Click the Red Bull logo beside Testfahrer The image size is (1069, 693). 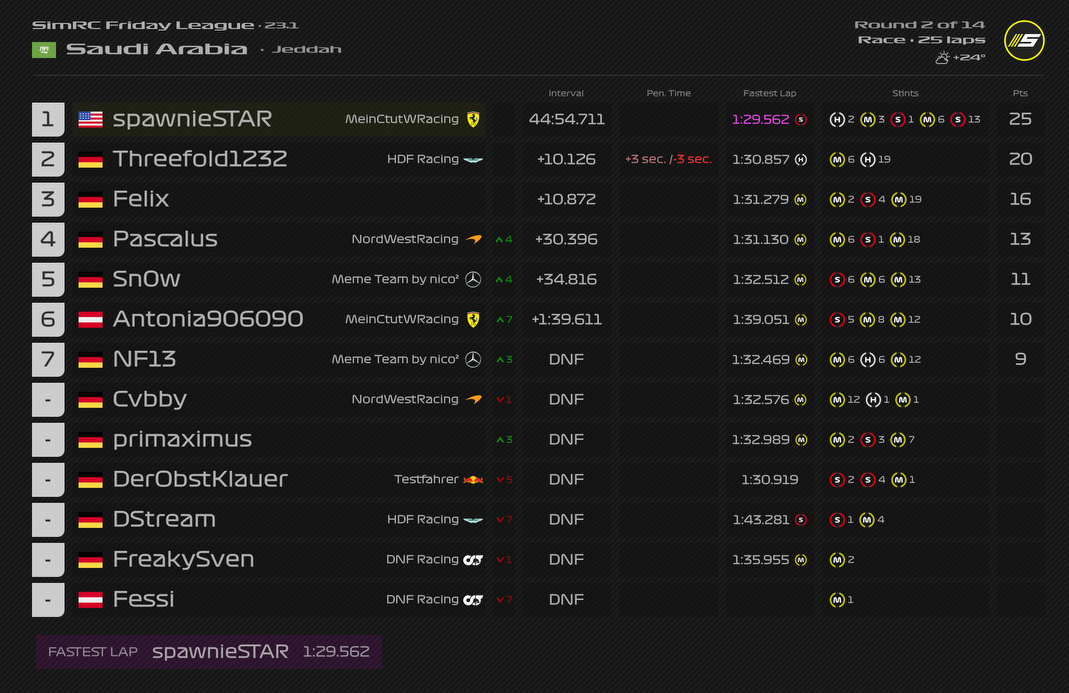[473, 480]
